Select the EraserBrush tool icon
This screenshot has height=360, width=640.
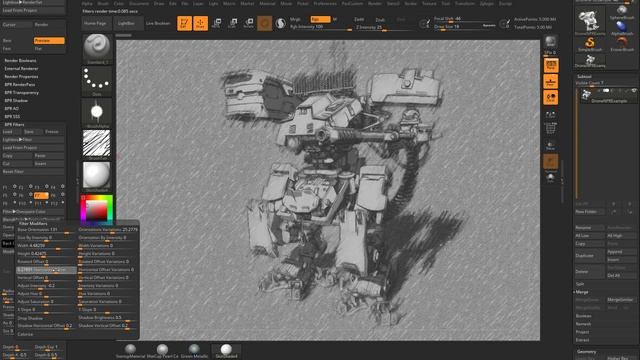(x=622, y=44)
